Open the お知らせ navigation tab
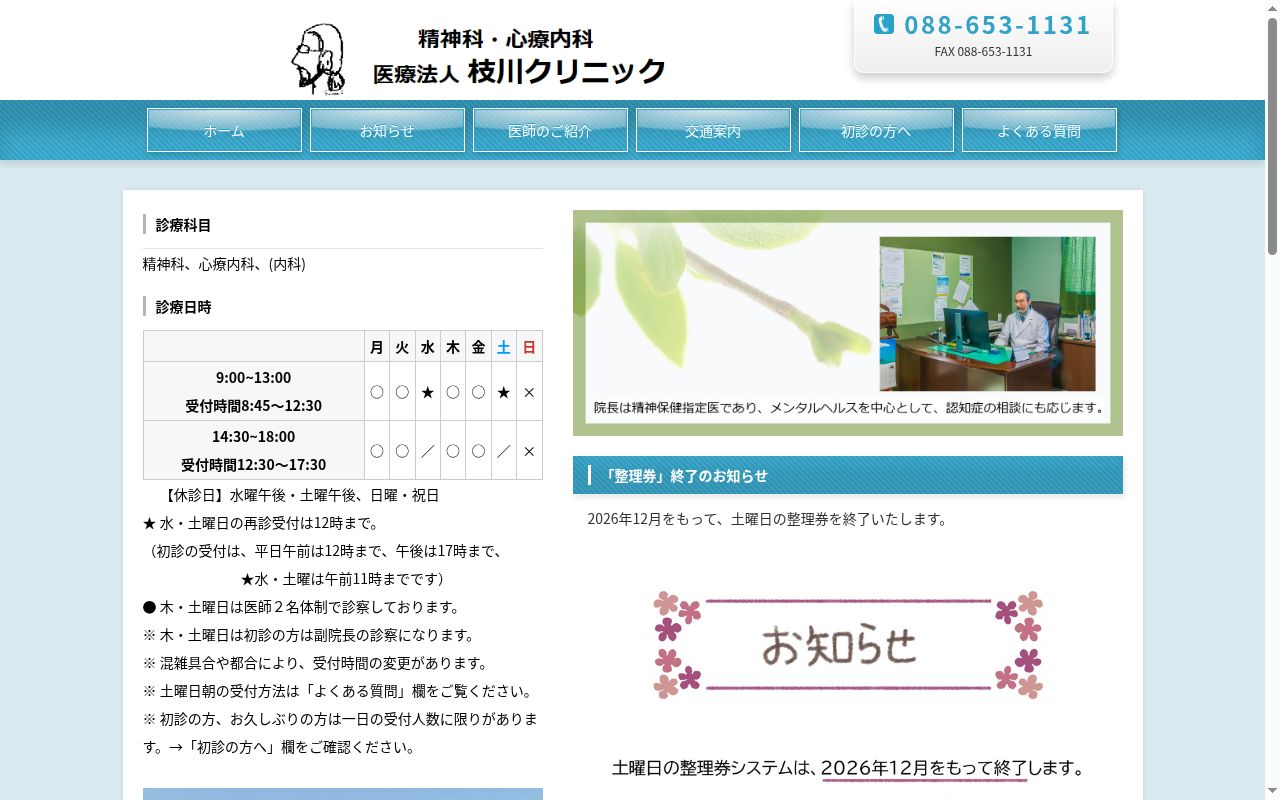 coord(387,130)
